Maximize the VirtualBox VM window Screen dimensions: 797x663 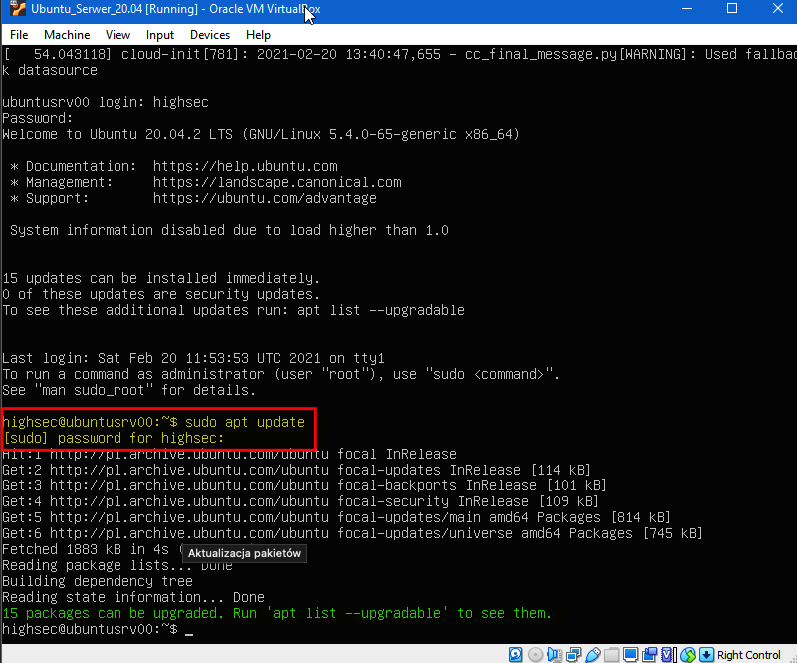tap(731, 10)
